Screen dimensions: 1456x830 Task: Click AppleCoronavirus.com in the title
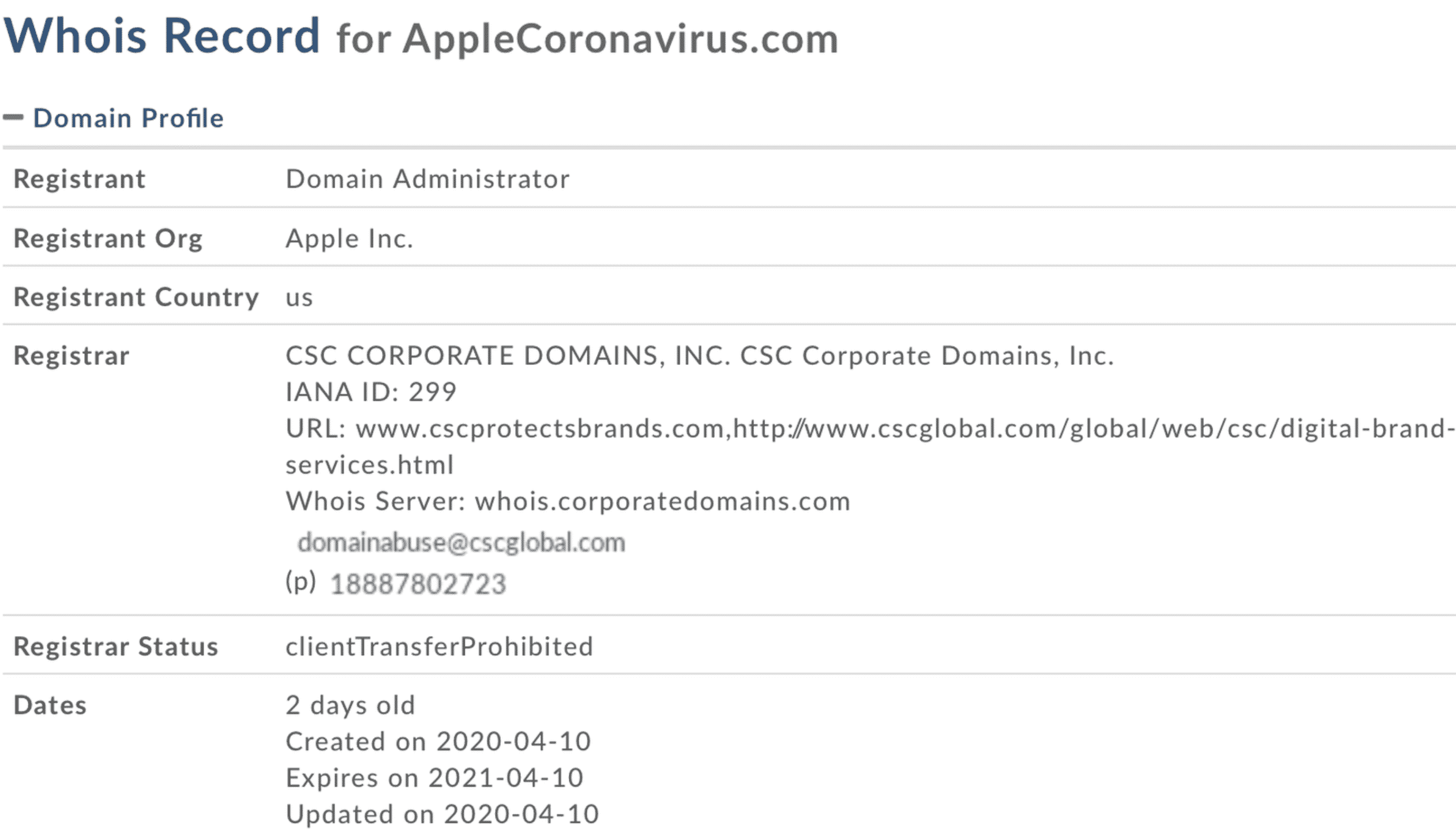620,39
